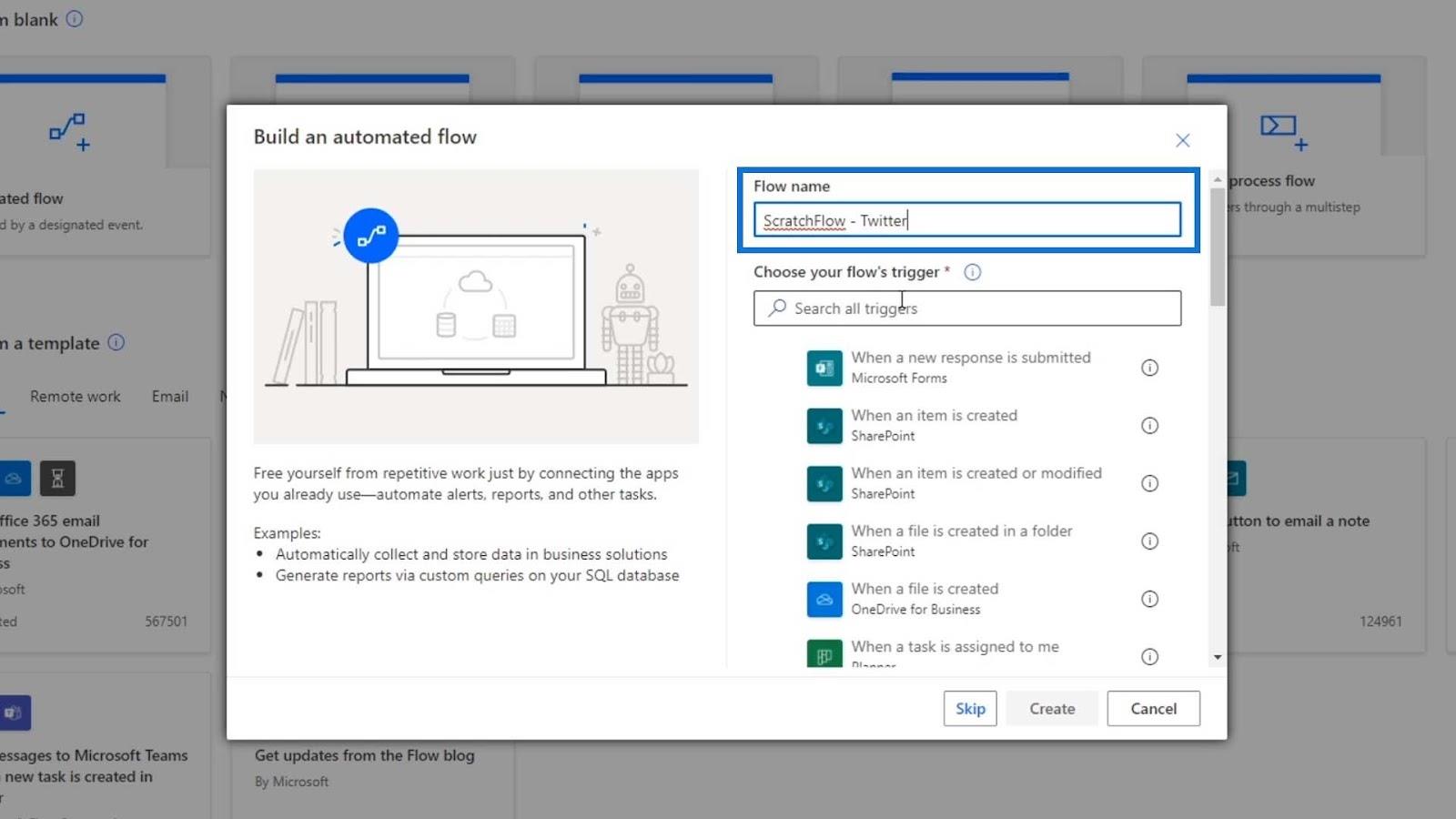Show info for task is assigned to me
This screenshot has height=819, width=1456.
[1150, 656]
